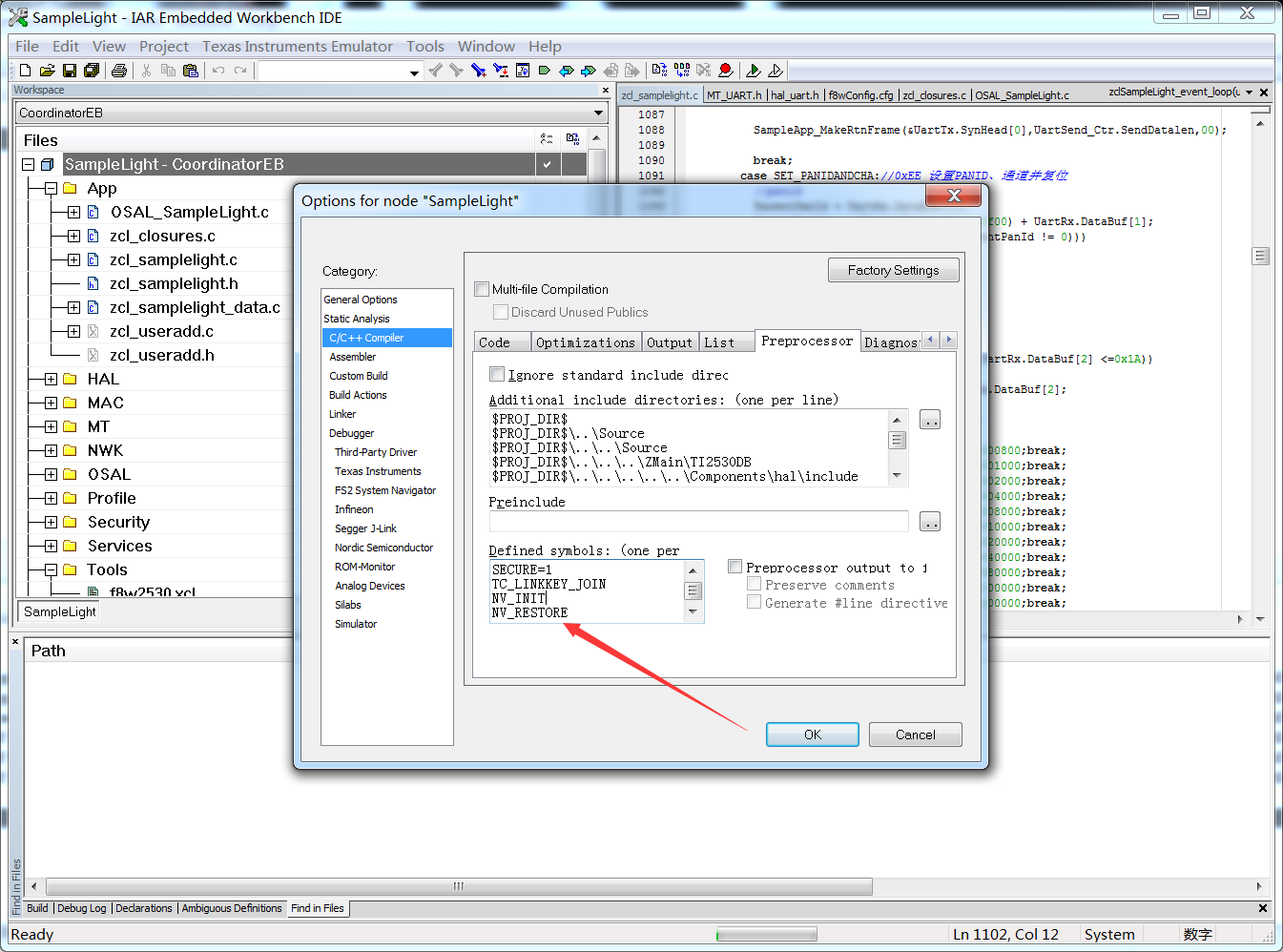Click the Paste toolbar icon
Screen dimensions: 1283x952
point(191,71)
